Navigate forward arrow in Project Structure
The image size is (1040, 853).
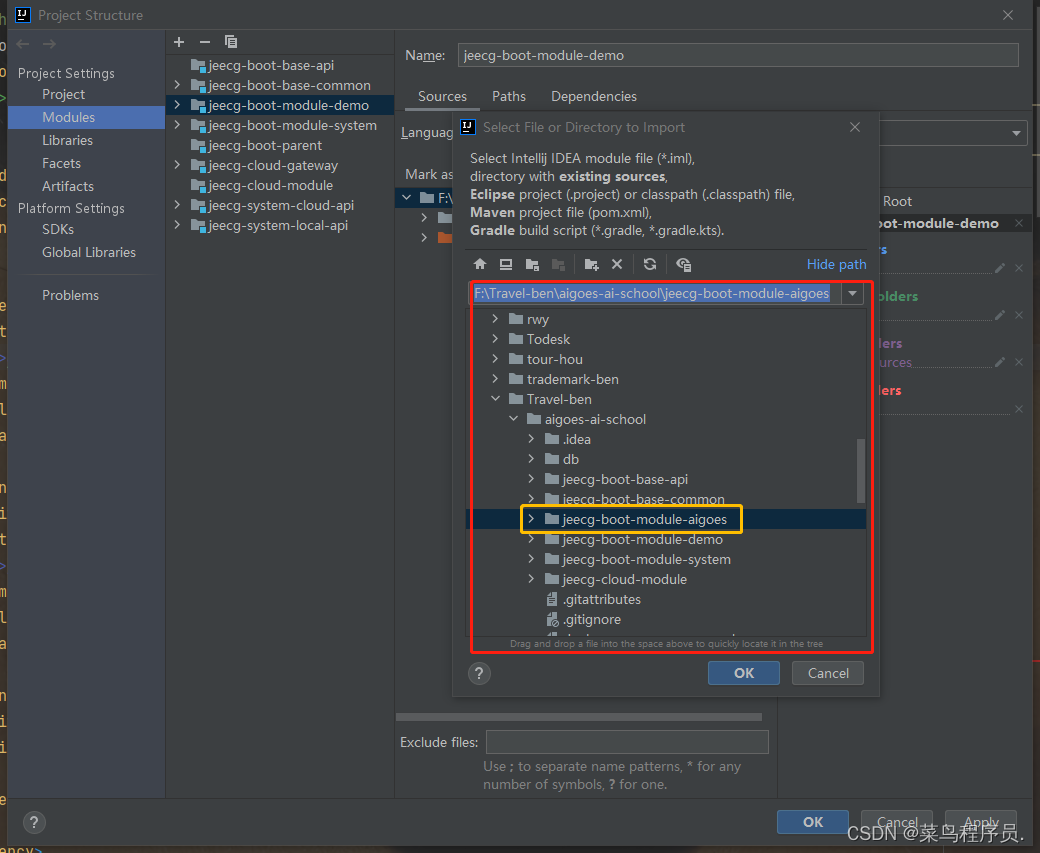pyautogui.click(x=49, y=44)
